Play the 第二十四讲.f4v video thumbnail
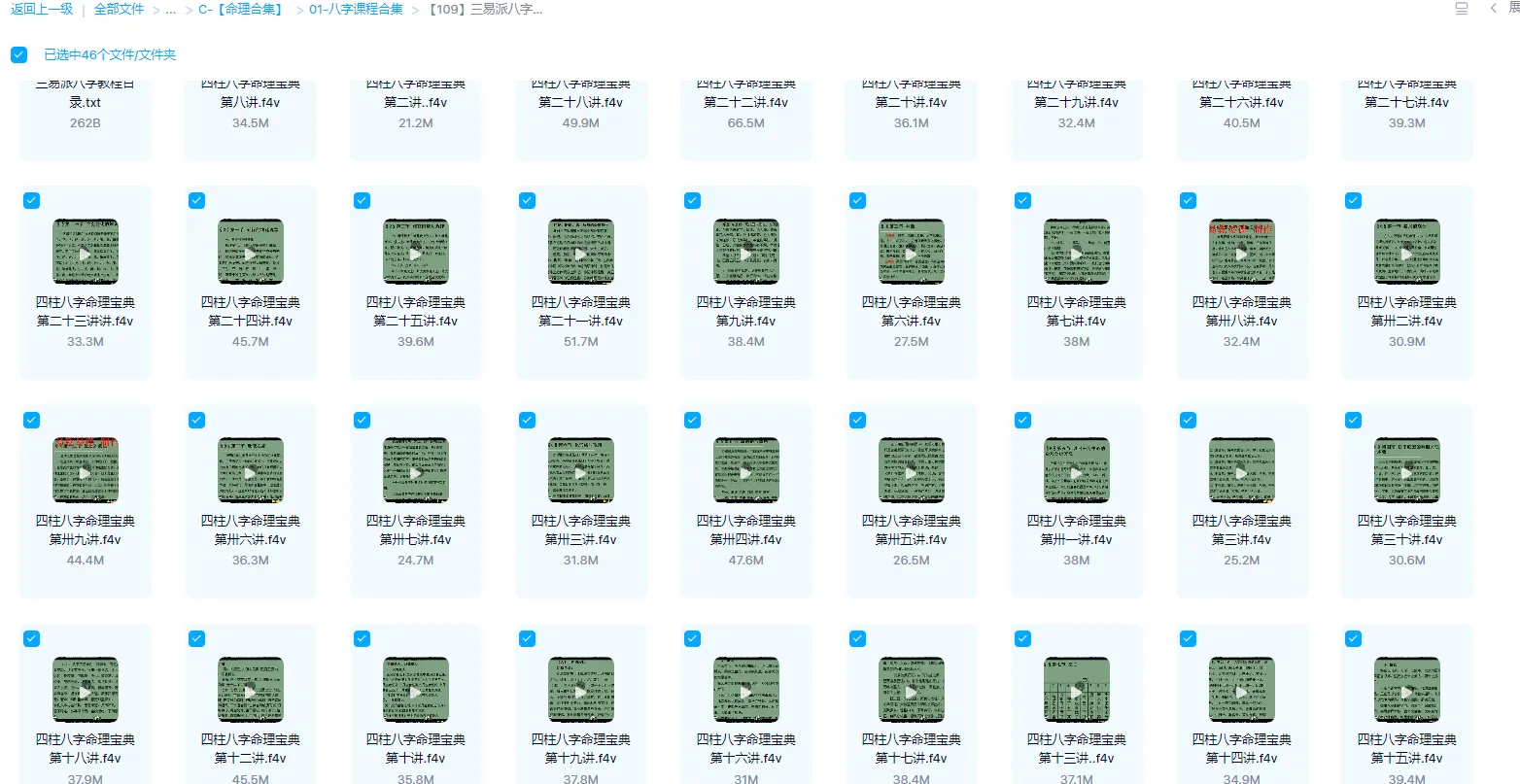 click(x=251, y=252)
